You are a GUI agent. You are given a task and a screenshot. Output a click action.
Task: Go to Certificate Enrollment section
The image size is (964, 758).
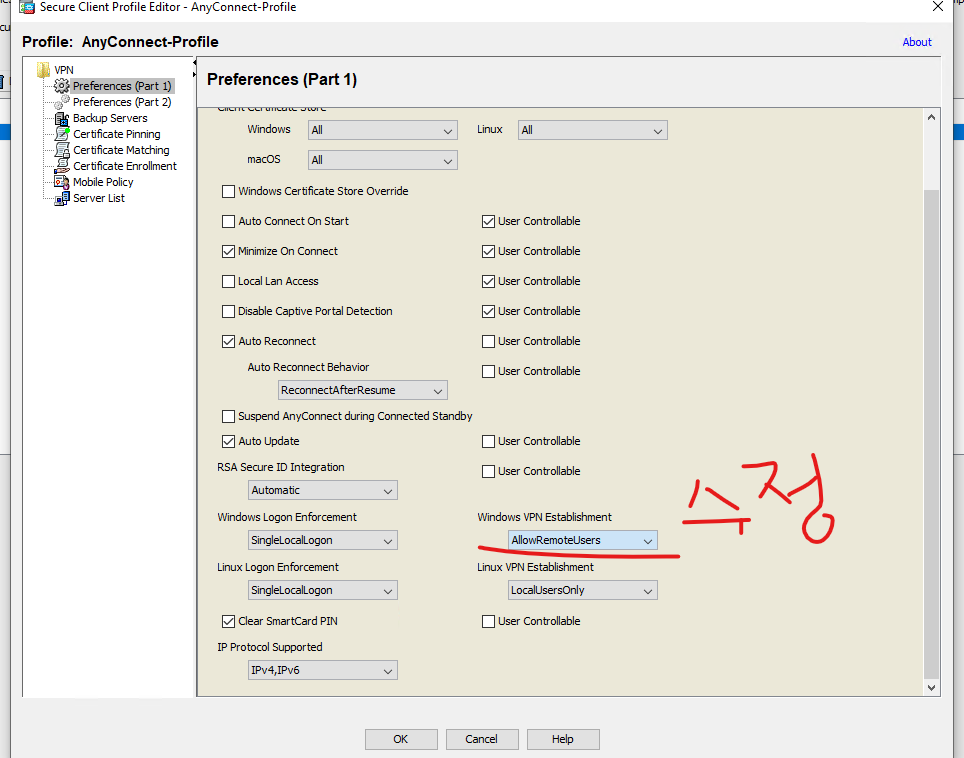tap(125, 166)
